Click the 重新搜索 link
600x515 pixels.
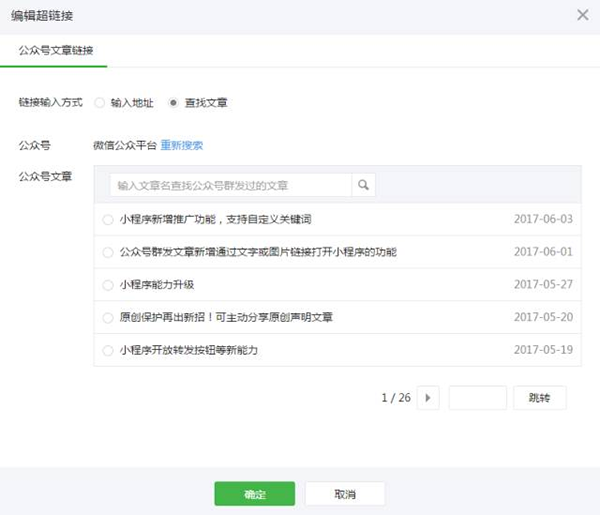(182, 145)
